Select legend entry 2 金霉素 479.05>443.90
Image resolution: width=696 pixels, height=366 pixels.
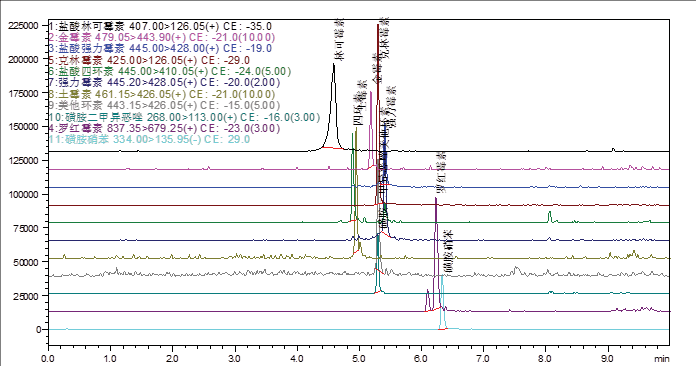(162, 37)
